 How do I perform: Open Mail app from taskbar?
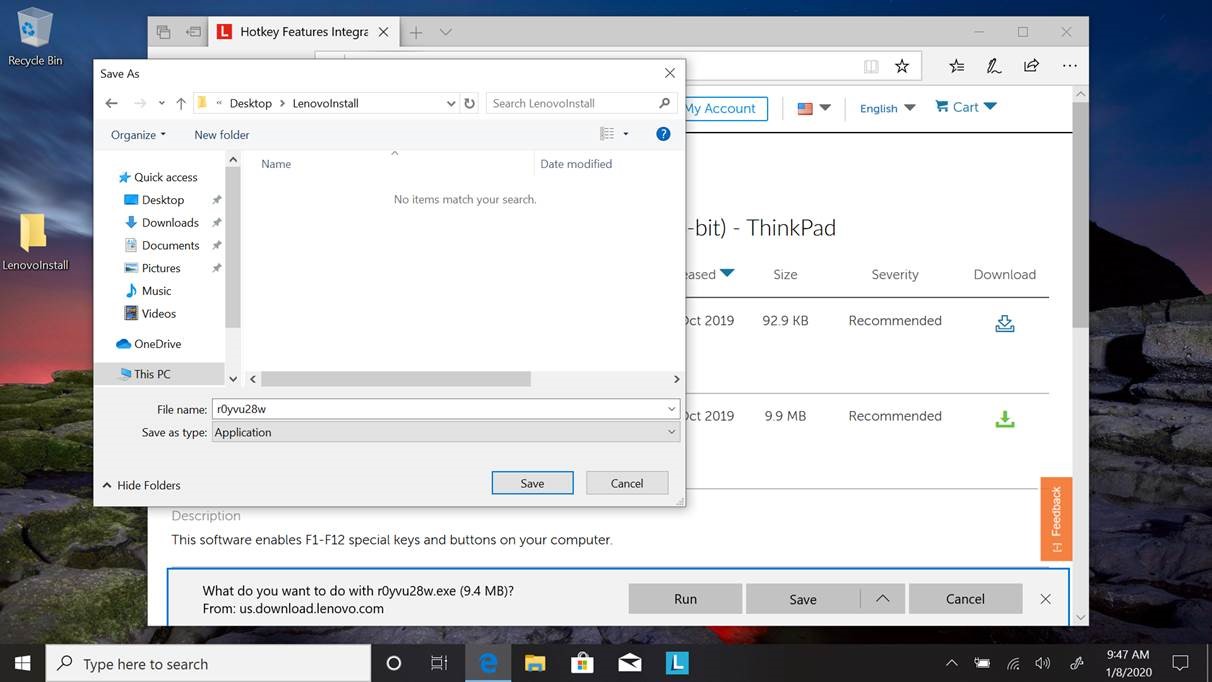[629, 663]
